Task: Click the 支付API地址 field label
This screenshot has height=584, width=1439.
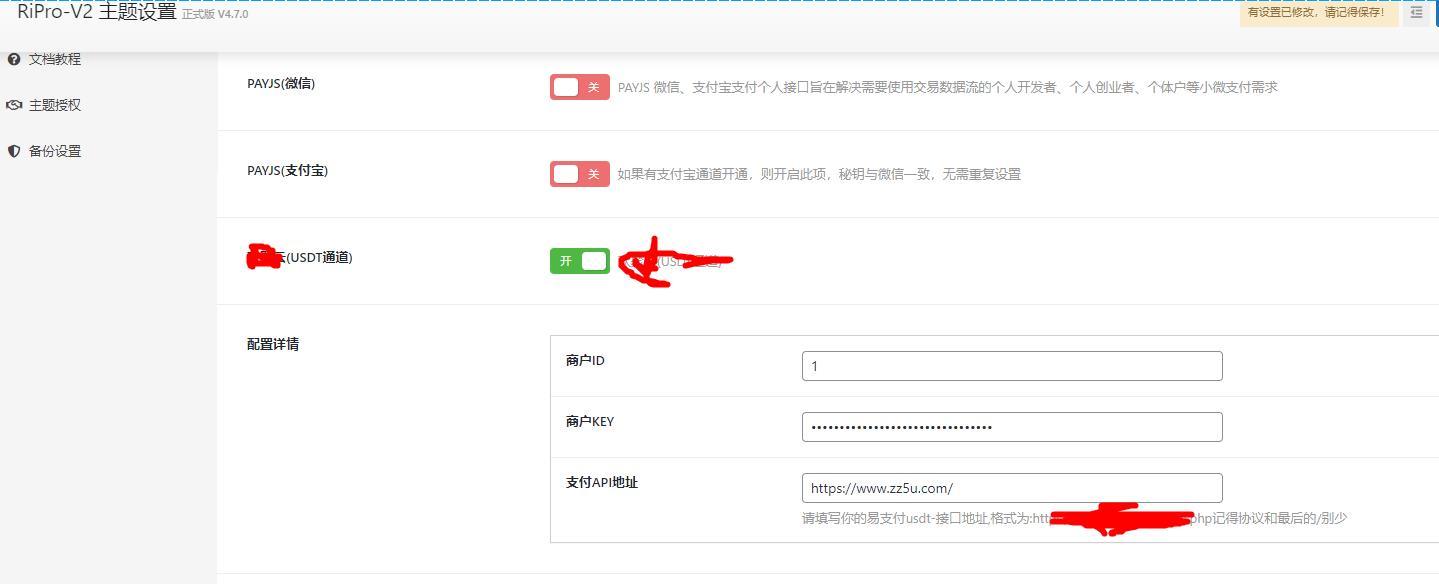Action: pos(602,483)
